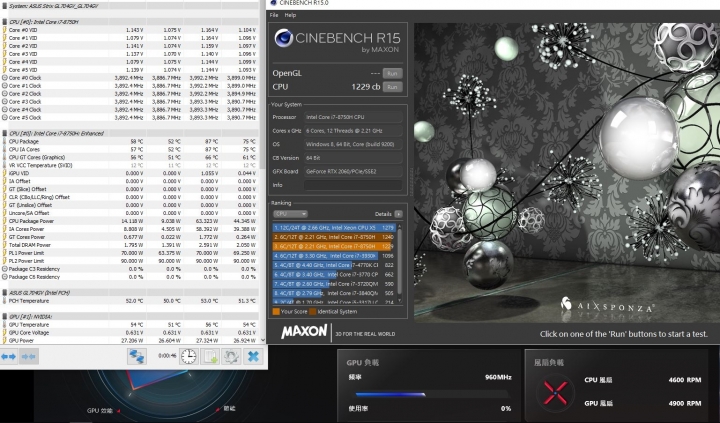Open the File menu in Cinebench
The width and height of the screenshot is (720, 423).
click(x=274, y=15)
